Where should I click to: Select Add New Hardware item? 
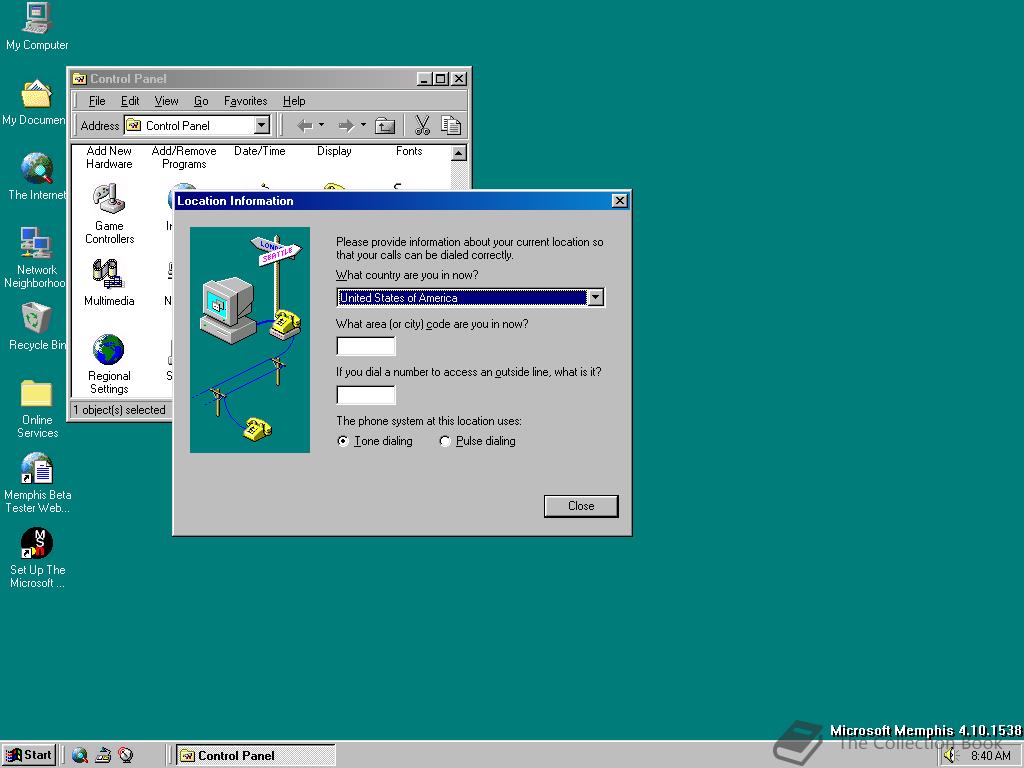click(109, 157)
